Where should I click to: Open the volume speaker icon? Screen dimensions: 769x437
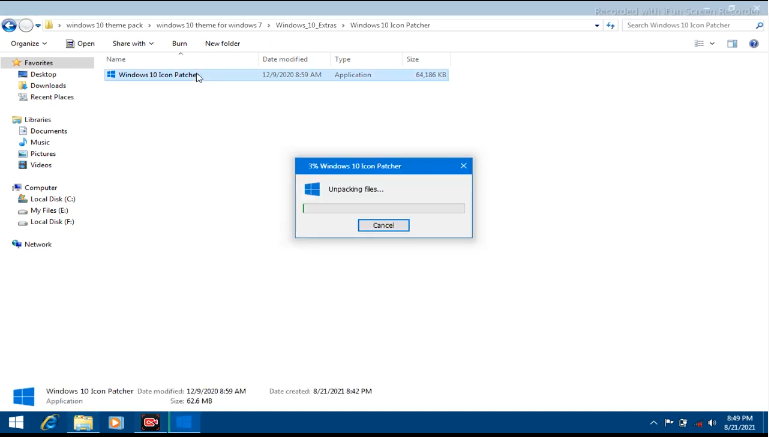coord(712,423)
